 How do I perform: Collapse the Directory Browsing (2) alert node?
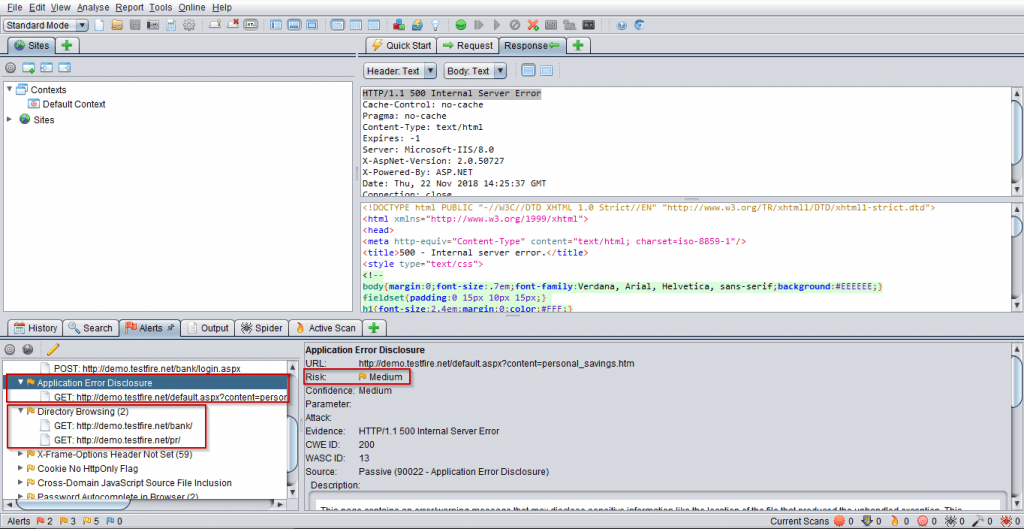pos(21,411)
